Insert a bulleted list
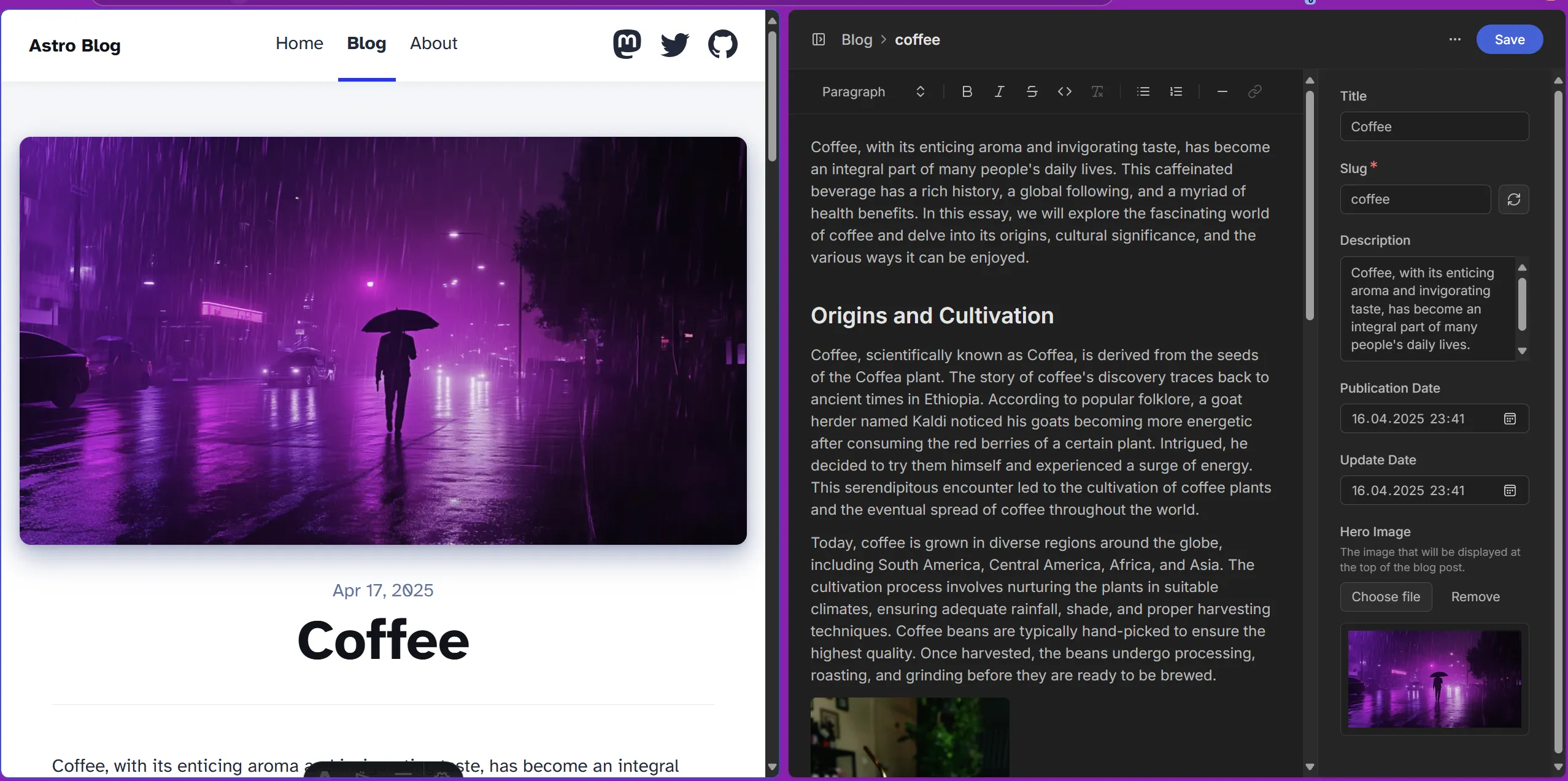This screenshot has width=1568, height=781. point(1143,91)
